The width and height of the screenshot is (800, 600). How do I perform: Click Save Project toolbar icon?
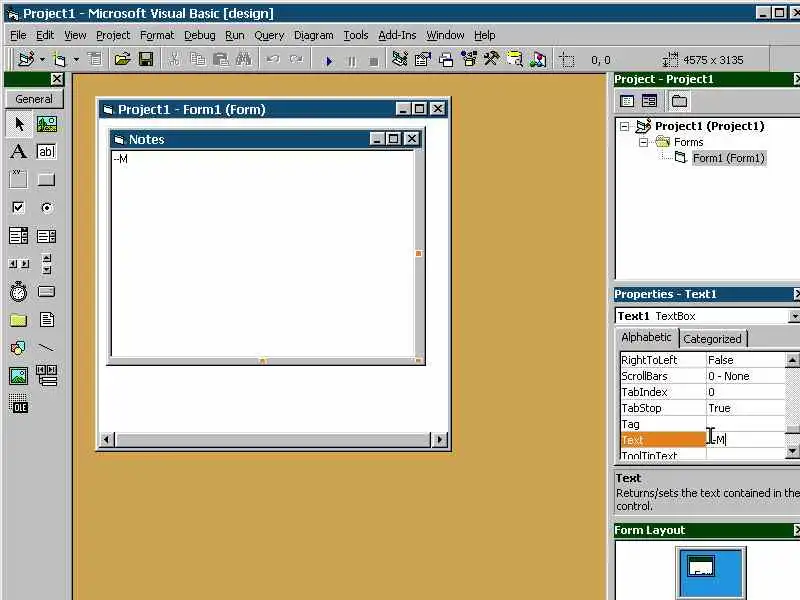tap(146, 60)
